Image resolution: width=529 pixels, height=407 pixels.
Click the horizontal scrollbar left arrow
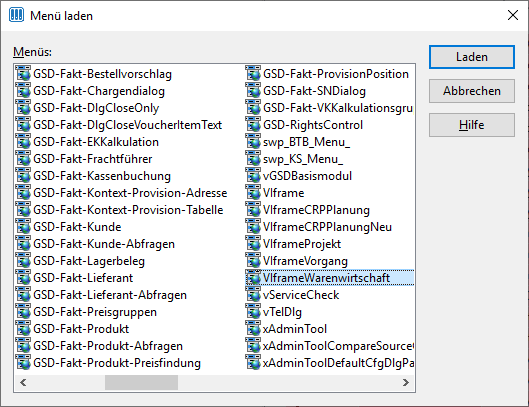coord(23,382)
